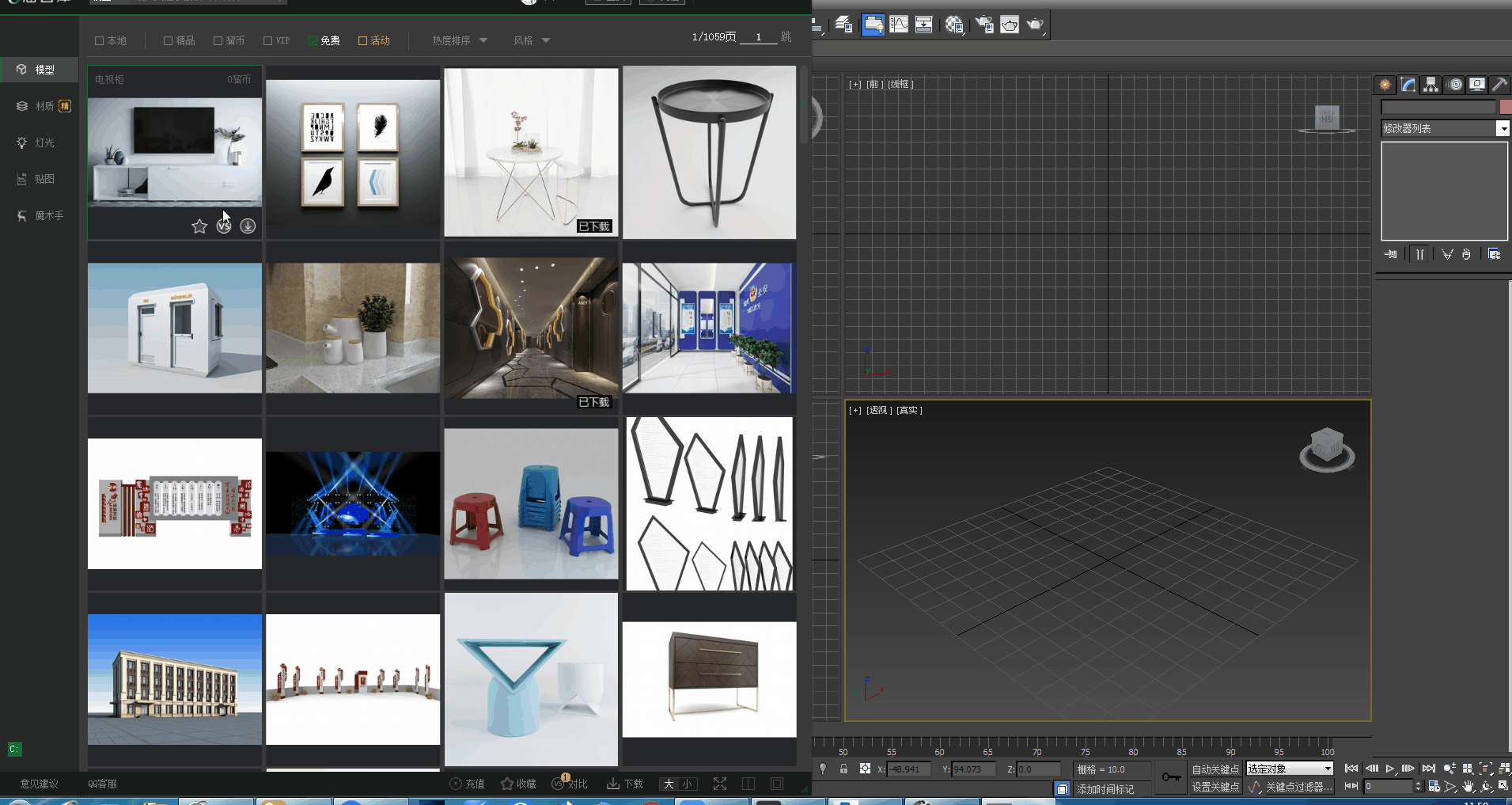
Task: Click the favorite star on the 电视柜 card
Action: click(199, 226)
